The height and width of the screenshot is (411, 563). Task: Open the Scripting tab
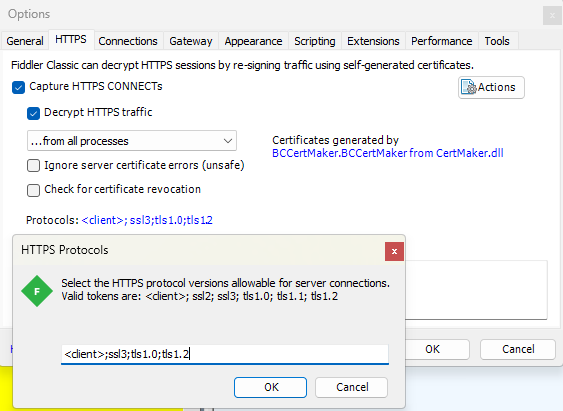click(x=315, y=41)
